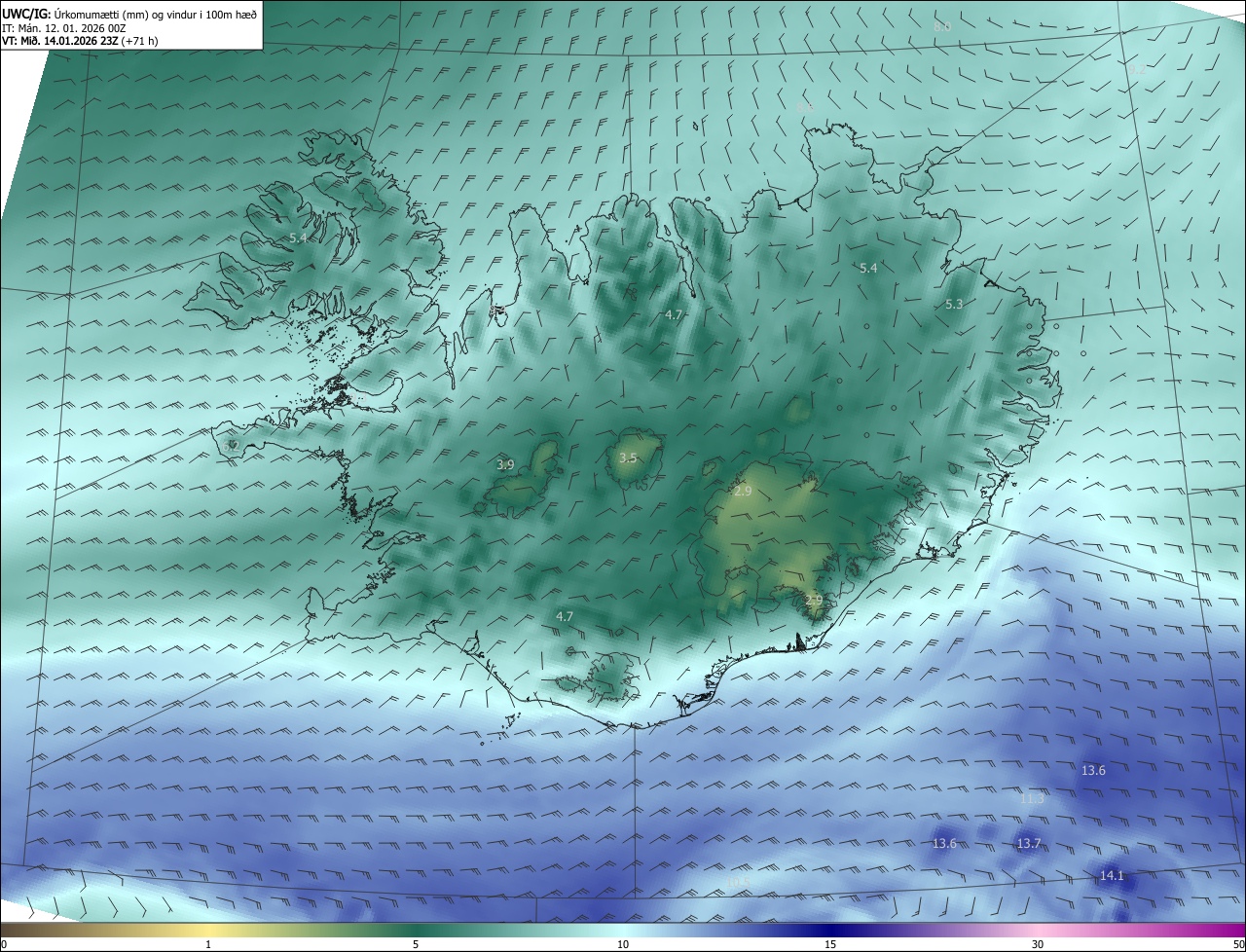
Task: Click the 10 tick on the color scale
Action: 623,944
